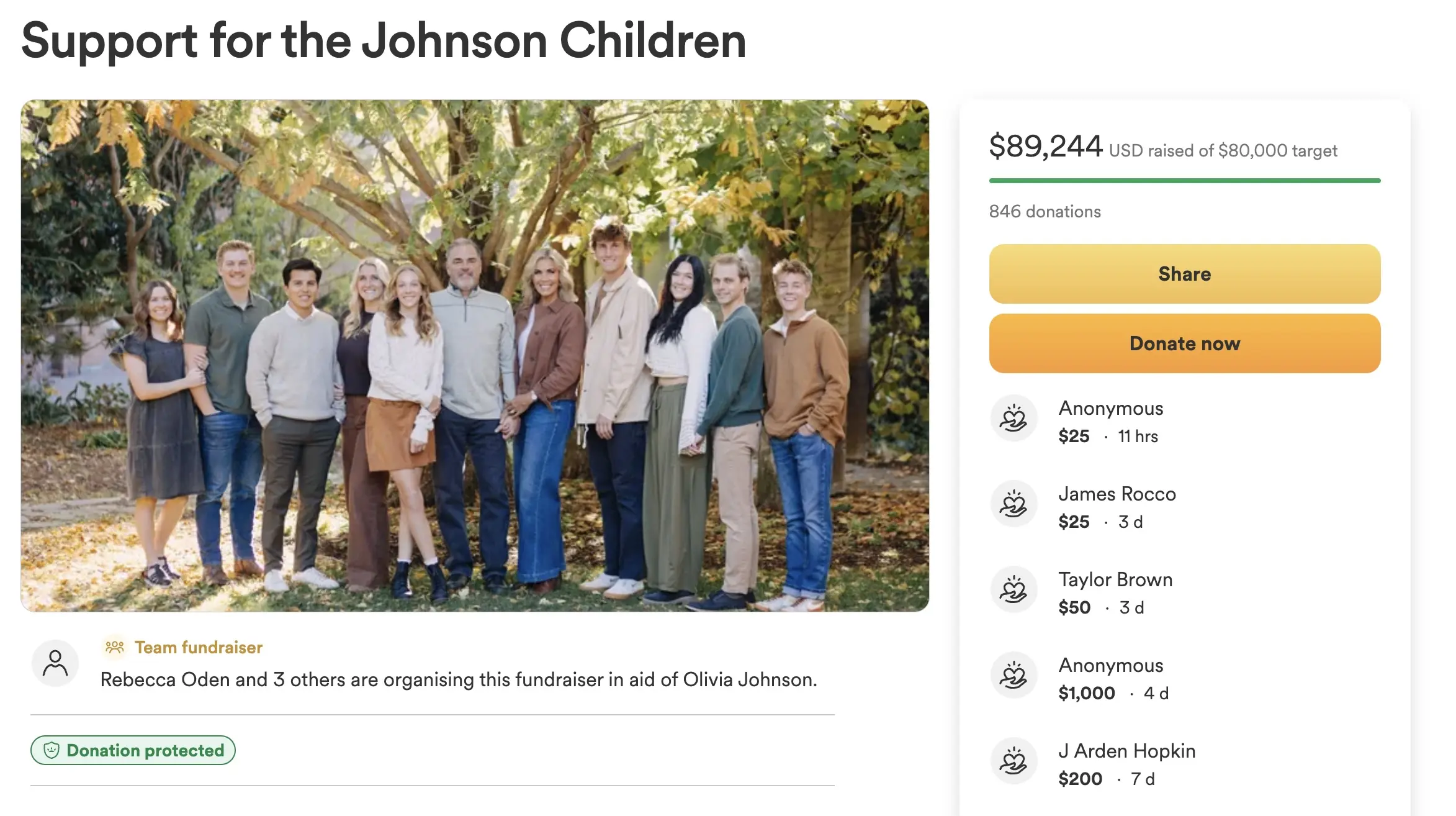Click the donor icon next to J Arden Hopkin
This screenshot has width=1456, height=816.
[x=1013, y=761]
